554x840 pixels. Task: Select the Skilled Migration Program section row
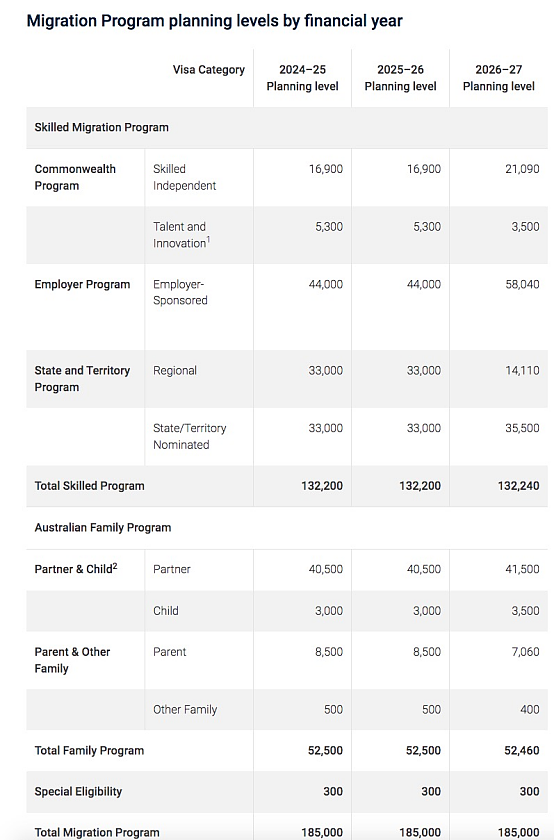click(x=287, y=128)
